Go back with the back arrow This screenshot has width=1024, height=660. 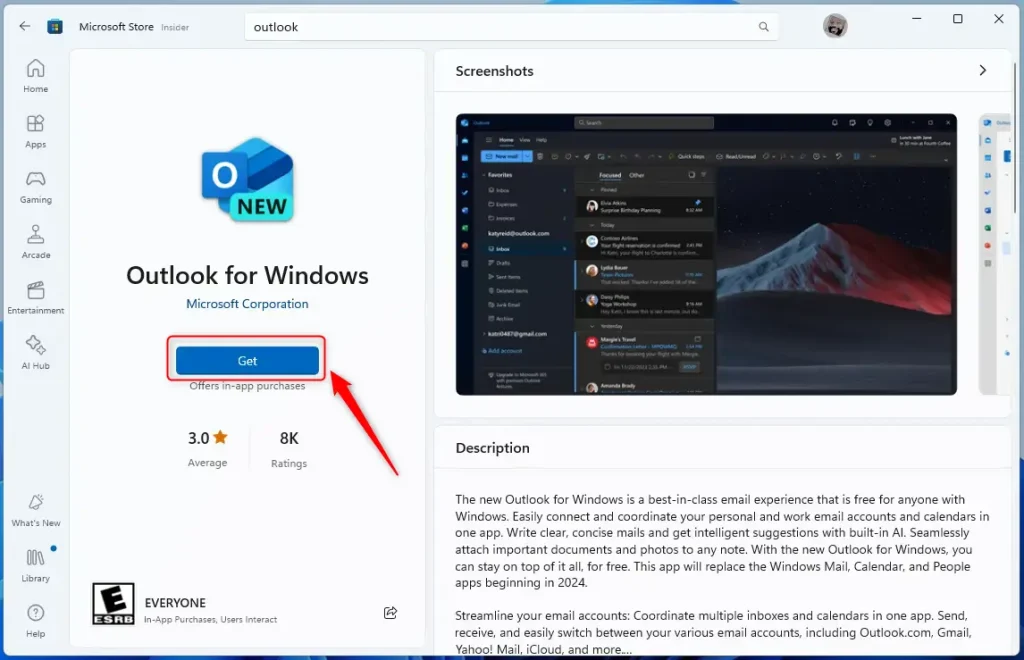[x=25, y=26]
